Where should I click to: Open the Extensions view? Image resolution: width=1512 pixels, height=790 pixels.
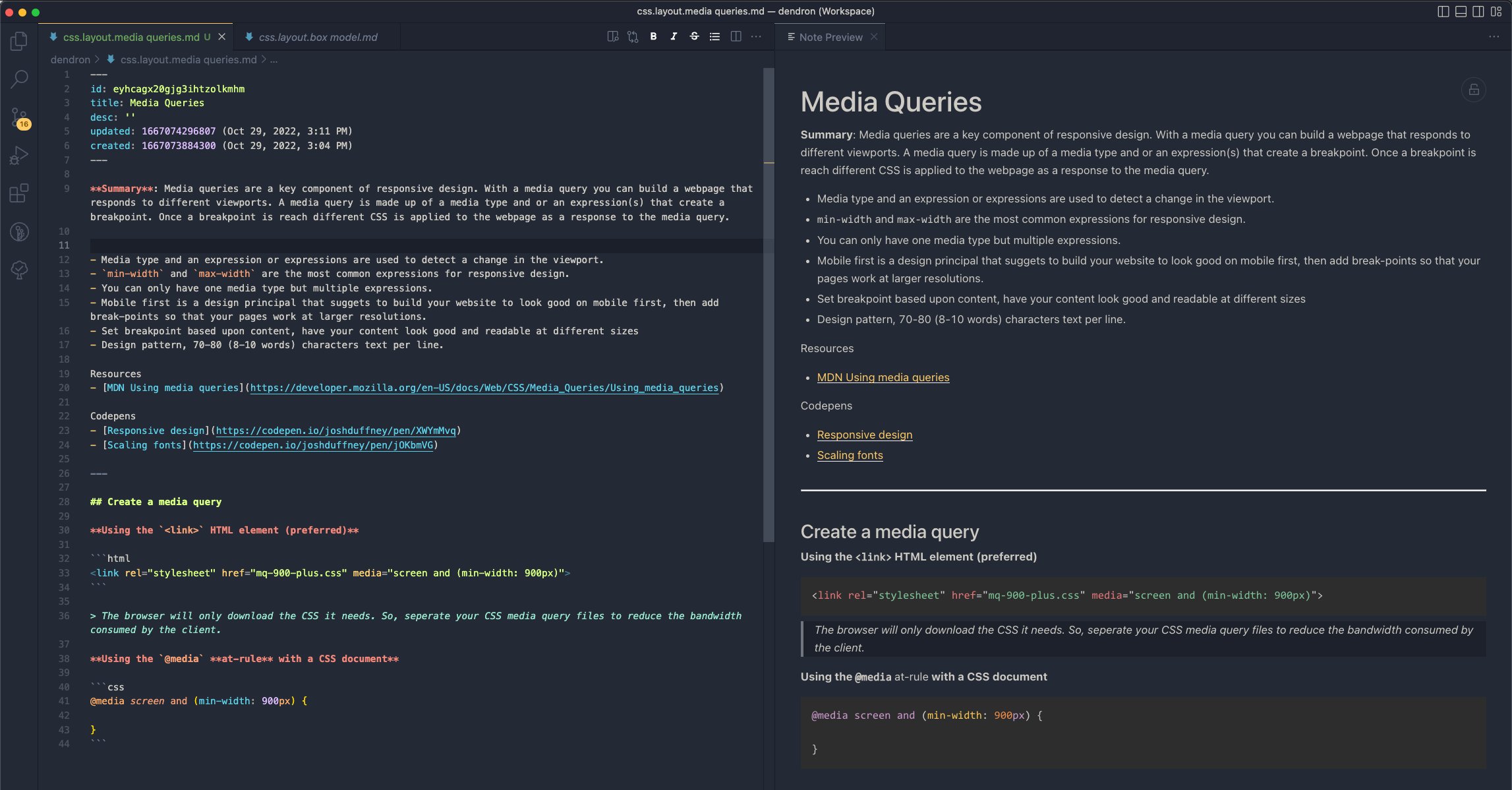tap(19, 193)
